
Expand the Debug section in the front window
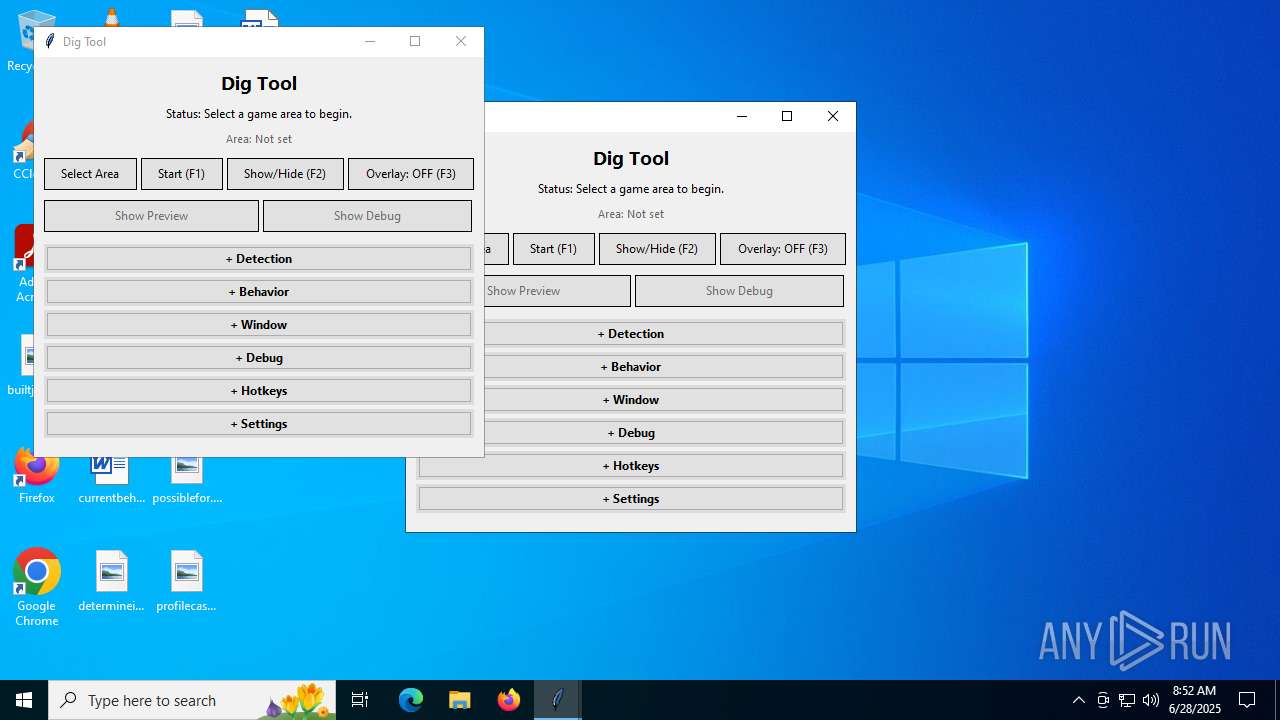pyautogui.click(x=259, y=358)
